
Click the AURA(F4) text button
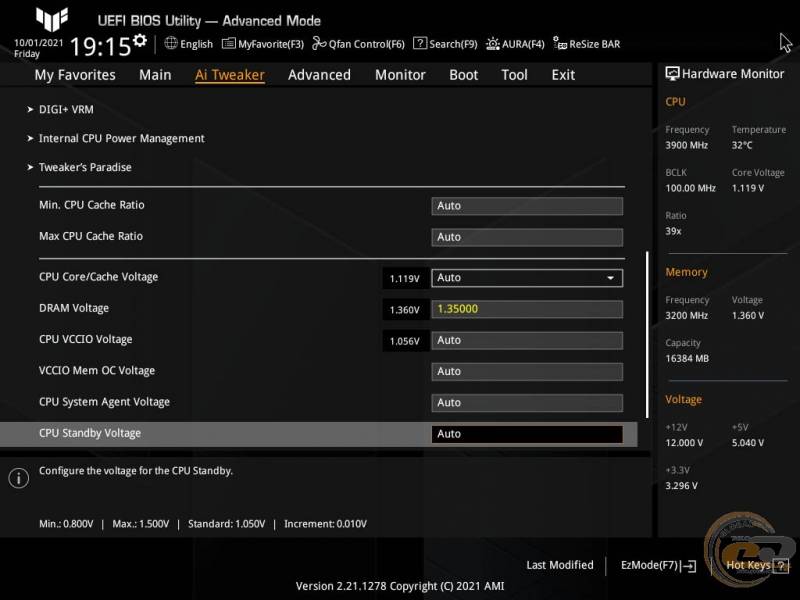click(x=523, y=44)
